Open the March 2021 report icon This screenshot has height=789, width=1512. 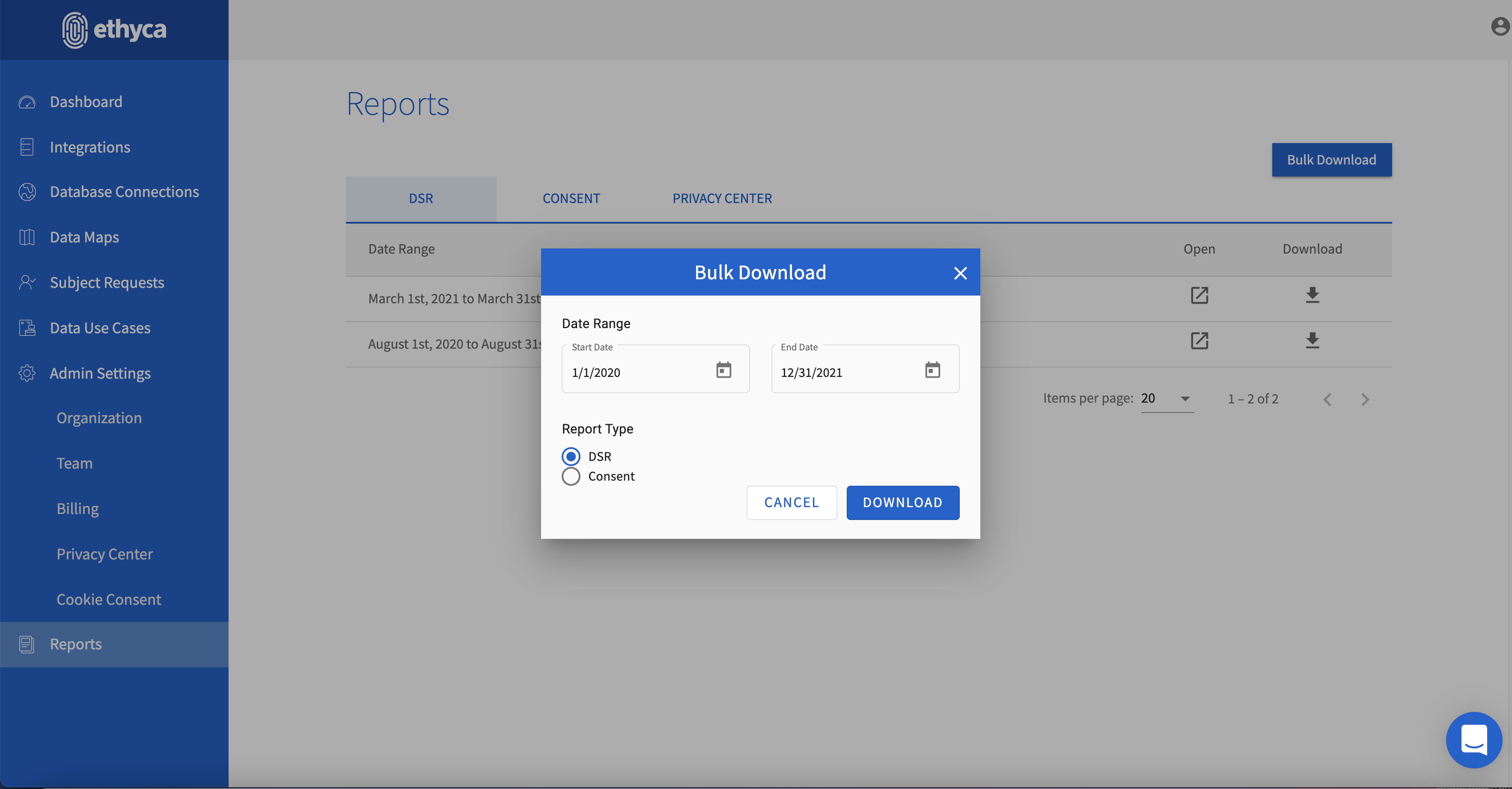[x=1199, y=295]
